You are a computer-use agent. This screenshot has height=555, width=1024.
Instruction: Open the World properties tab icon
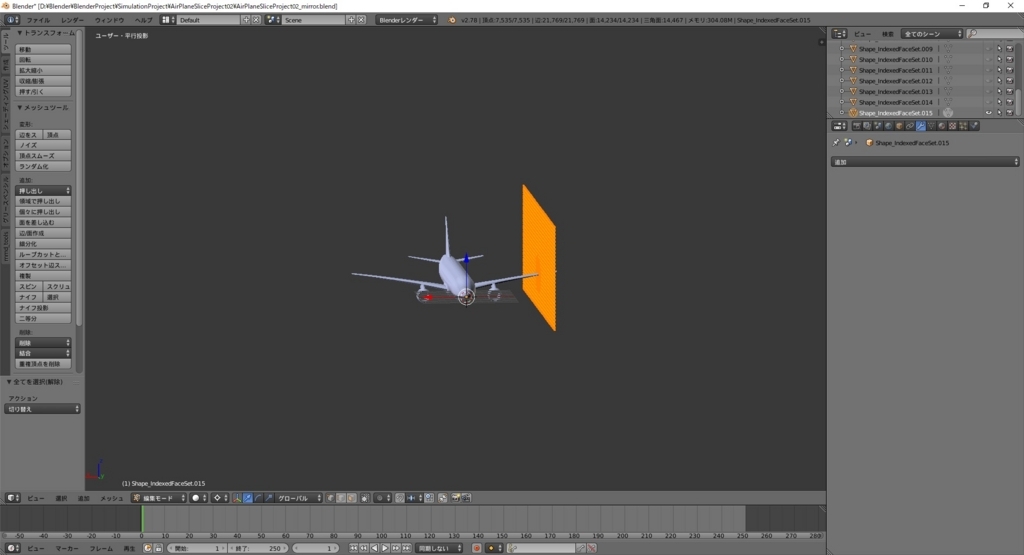click(888, 126)
